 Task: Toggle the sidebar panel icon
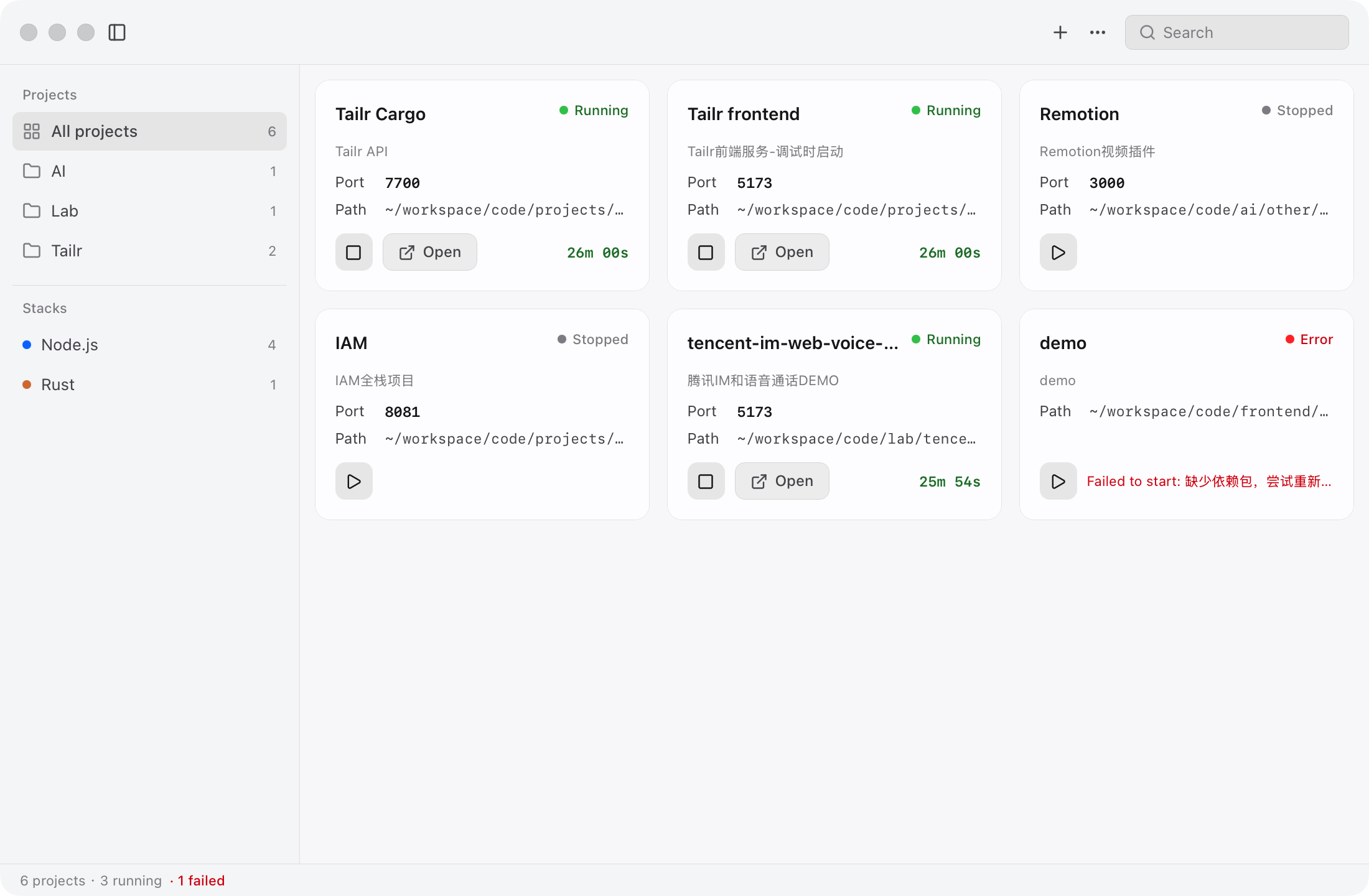(117, 32)
